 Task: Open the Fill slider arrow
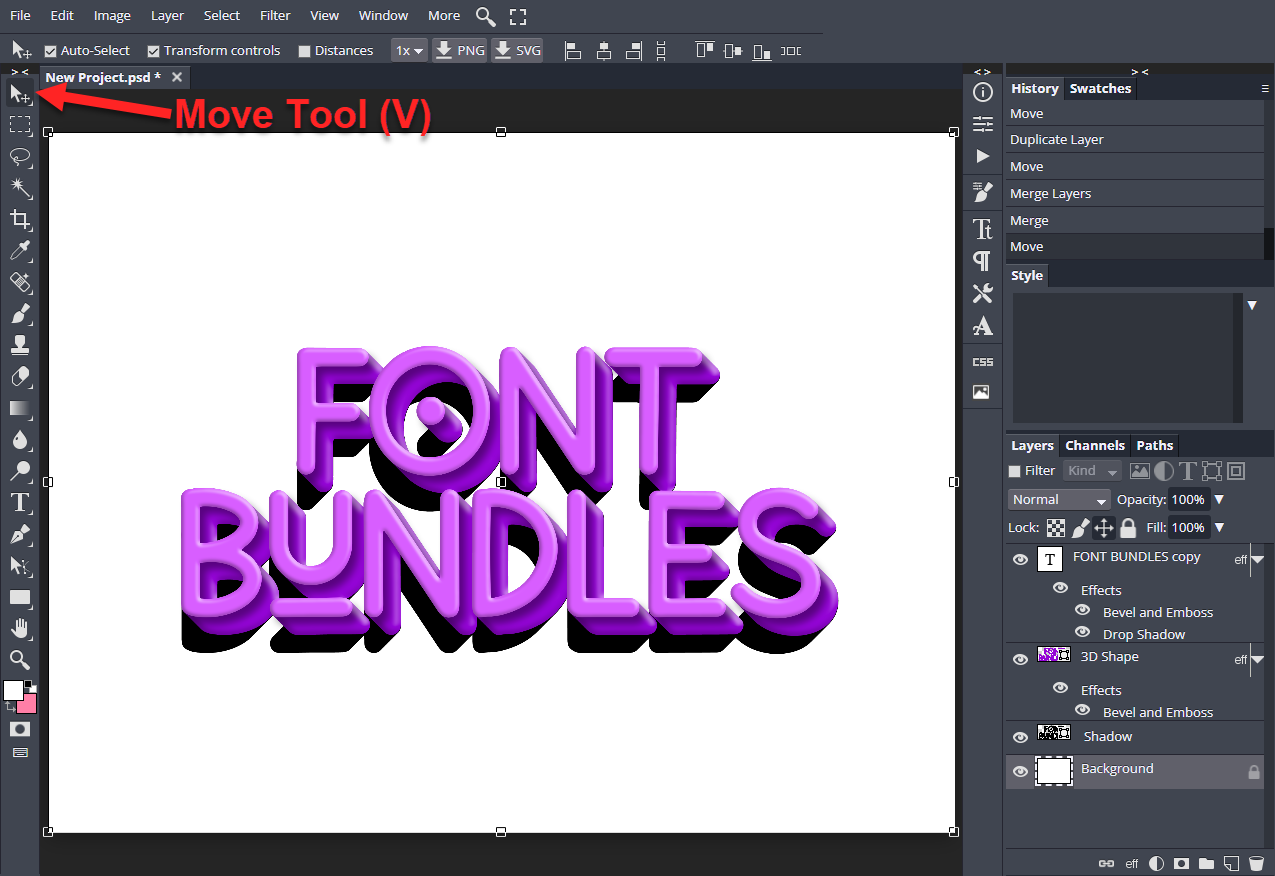tap(1219, 527)
